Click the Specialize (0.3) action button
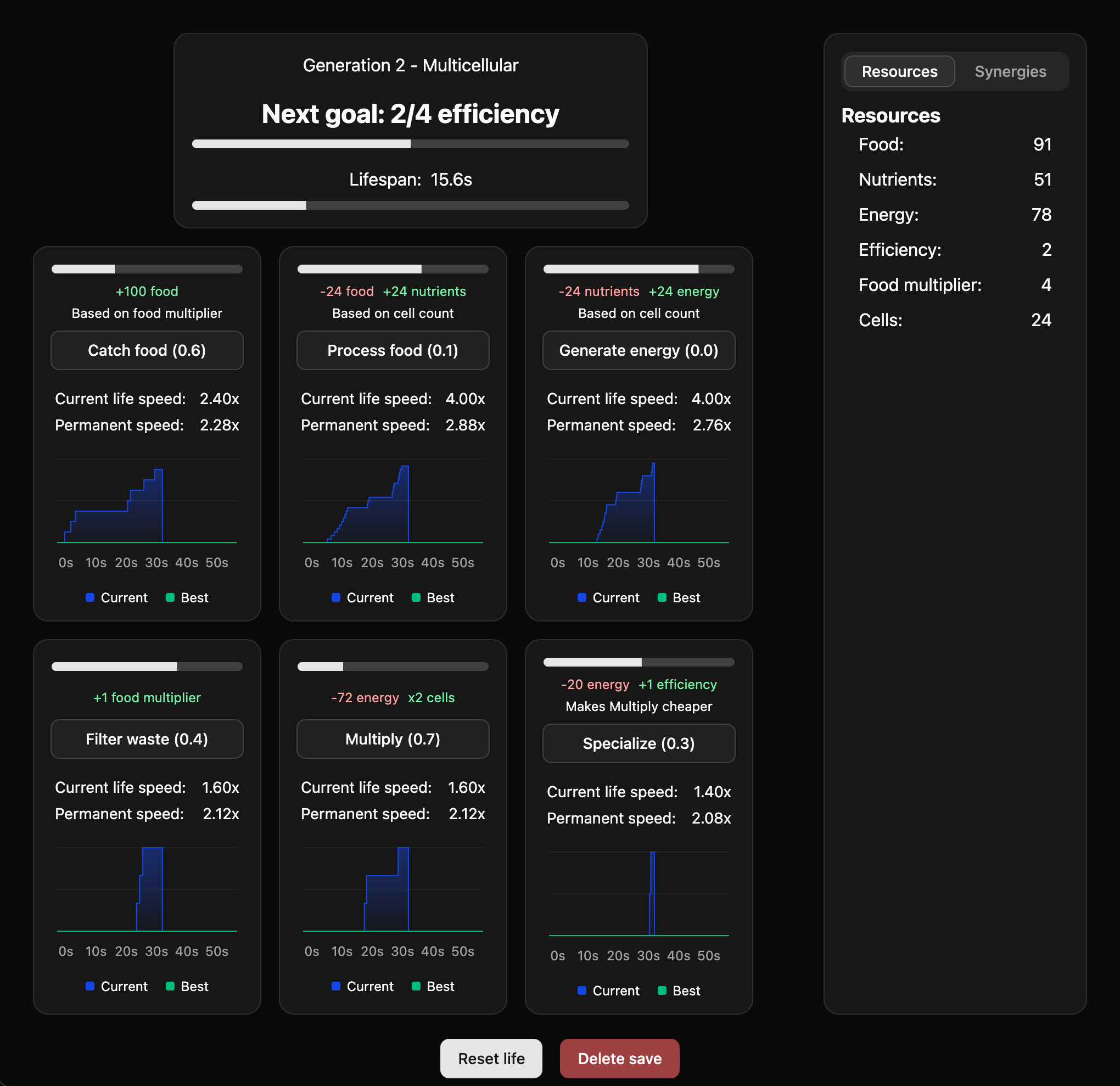This screenshot has width=1120, height=1086. point(639,743)
